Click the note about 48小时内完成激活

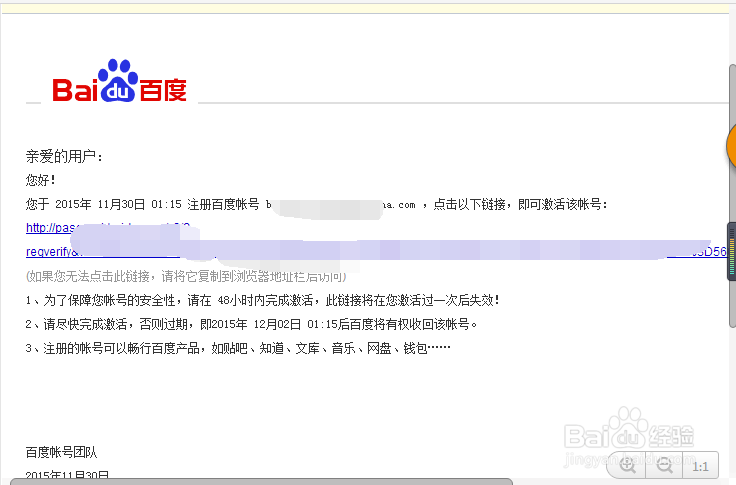(262, 300)
